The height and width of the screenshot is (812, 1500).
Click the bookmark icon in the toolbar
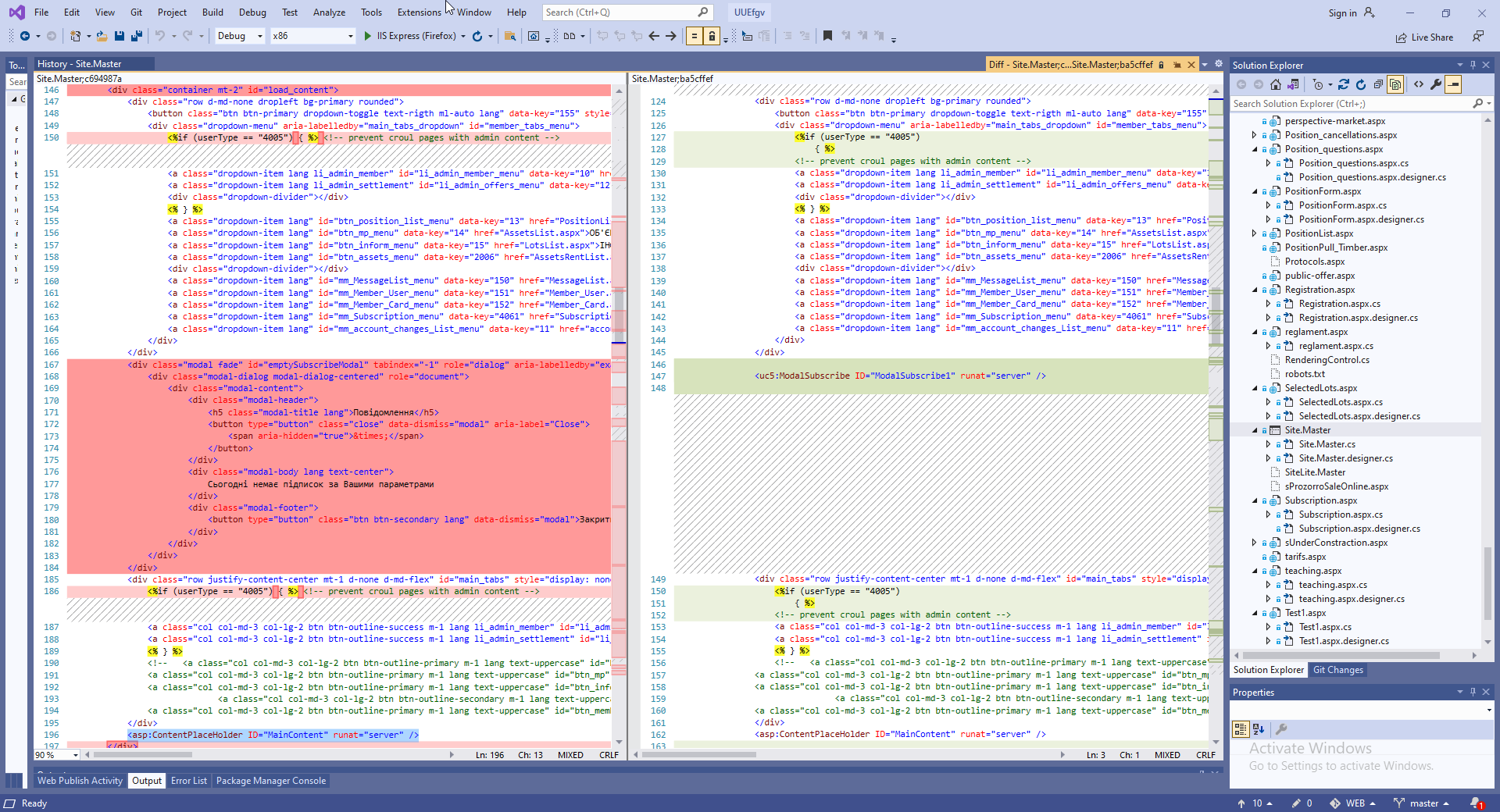coord(827,36)
